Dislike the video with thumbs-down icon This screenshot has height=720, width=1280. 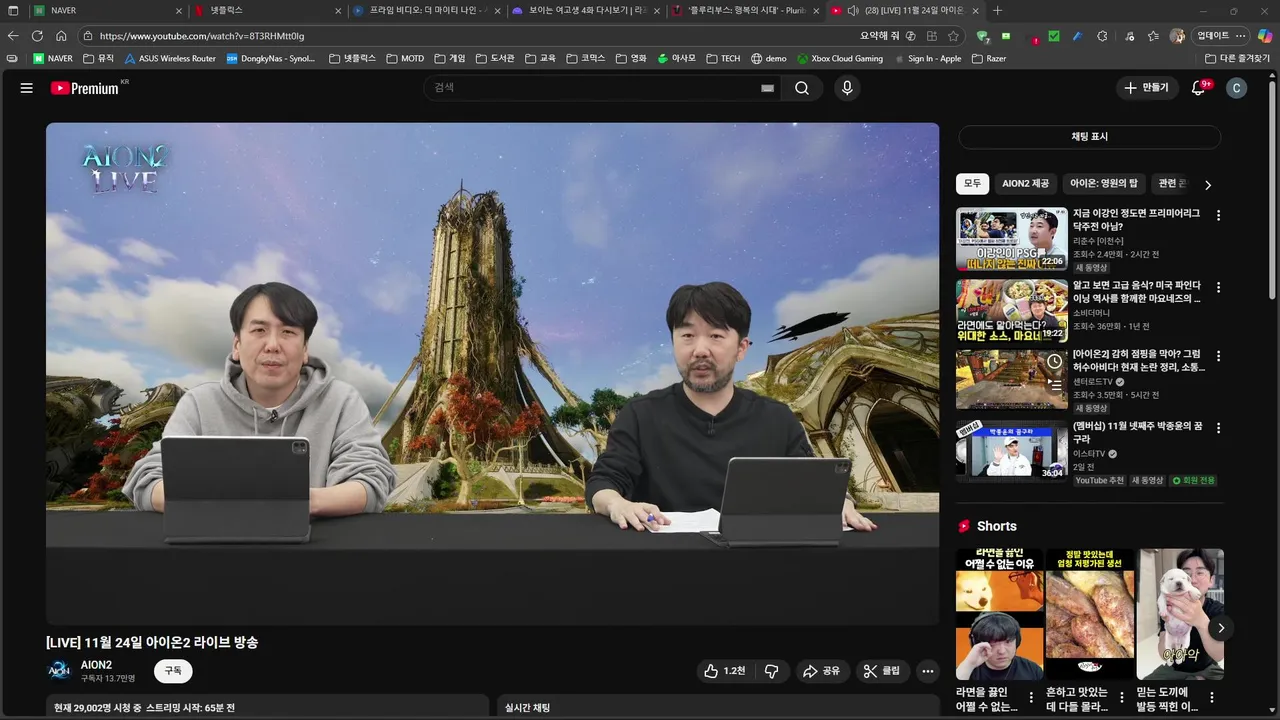pyautogui.click(x=771, y=671)
